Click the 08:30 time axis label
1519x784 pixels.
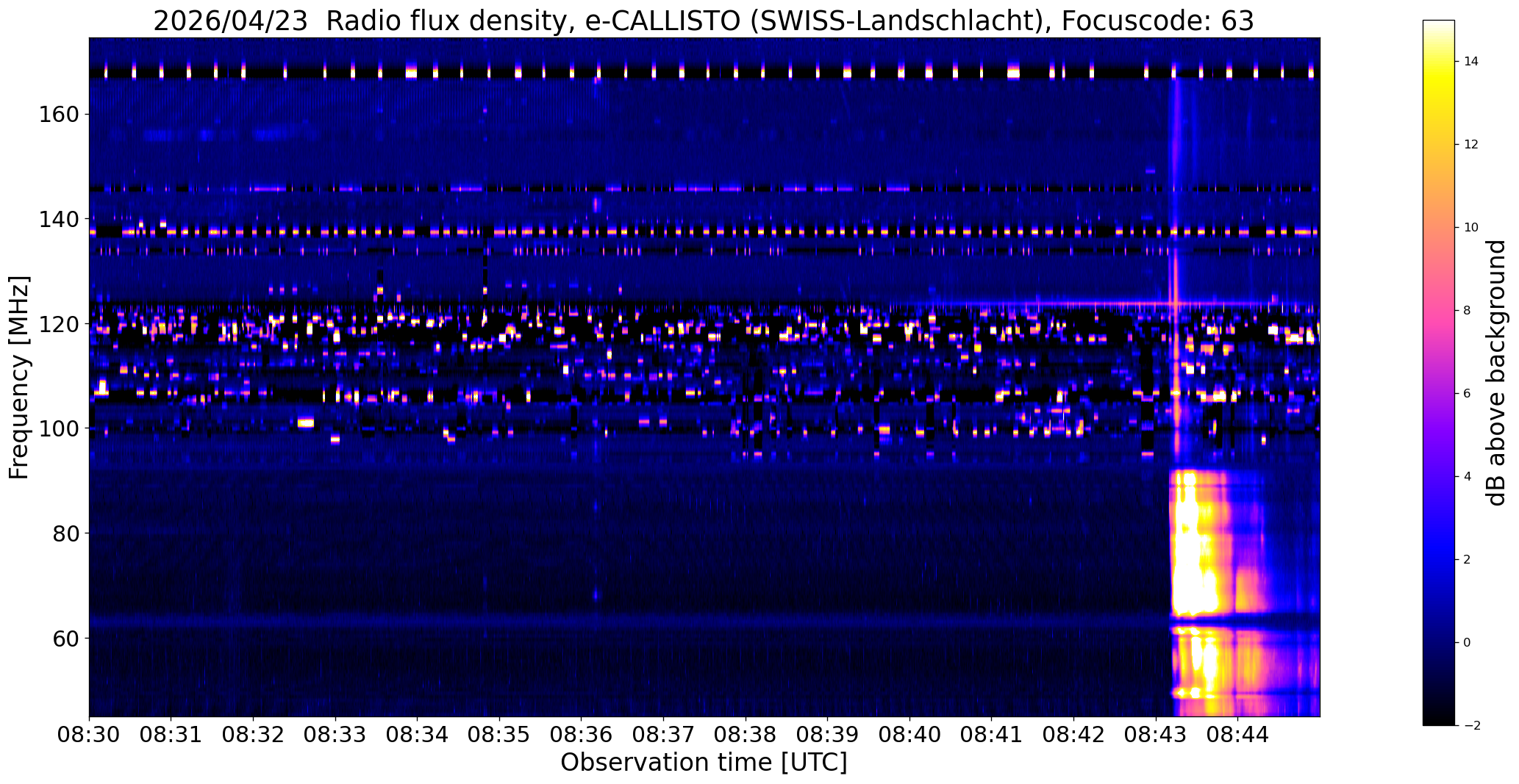click(89, 736)
